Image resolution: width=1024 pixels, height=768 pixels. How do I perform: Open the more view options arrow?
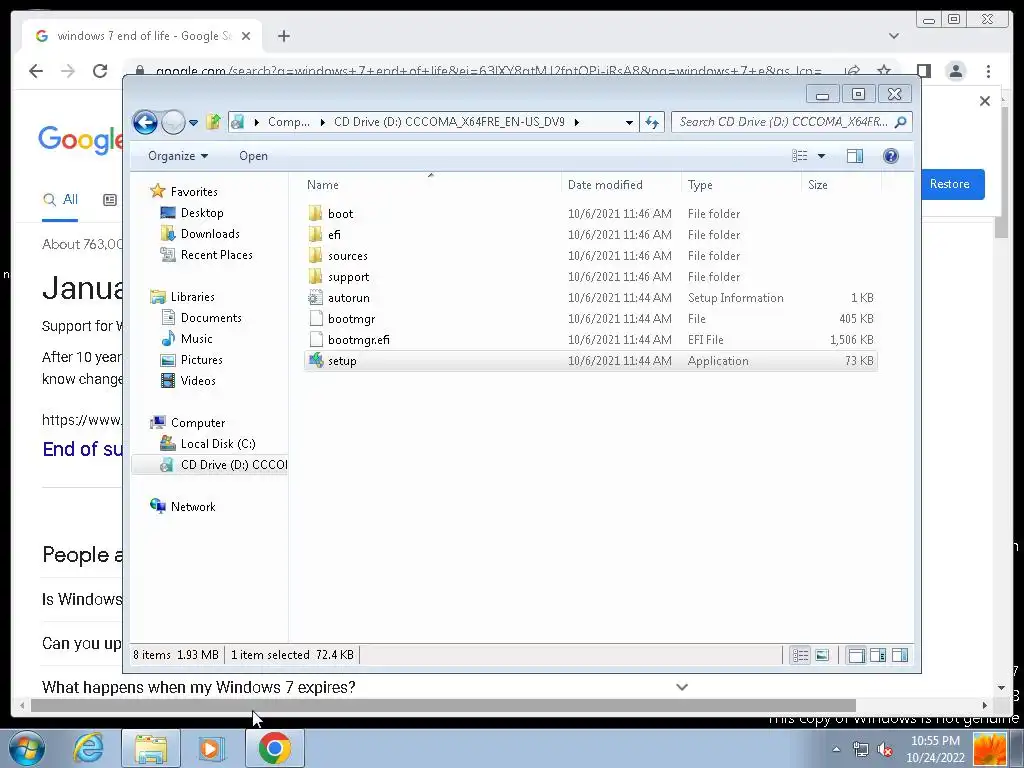coord(822,155)
